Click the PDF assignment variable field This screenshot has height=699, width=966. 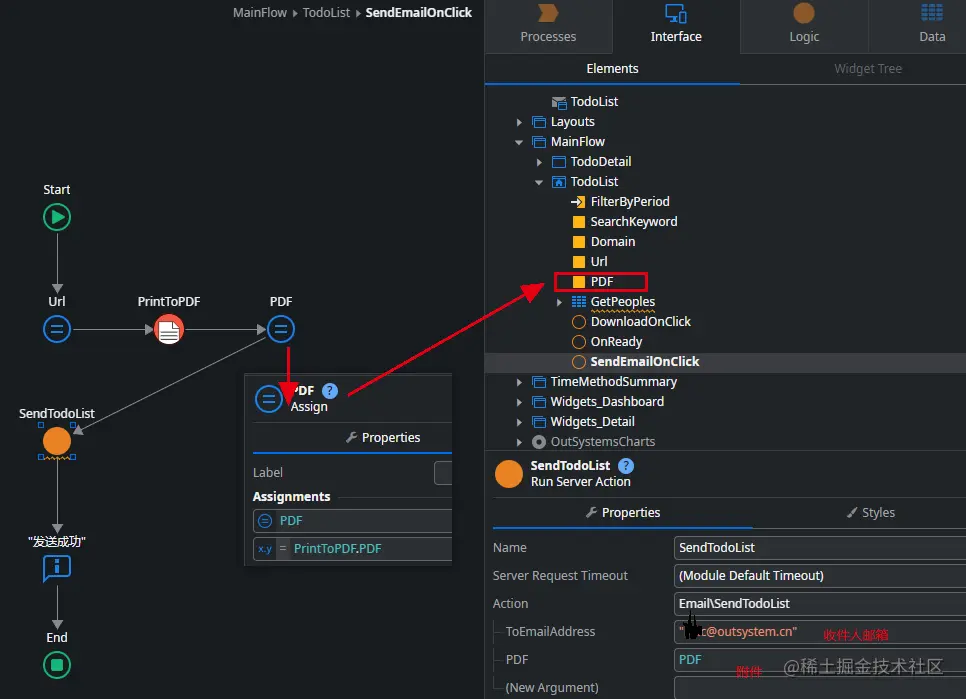[x=352, y=521]
